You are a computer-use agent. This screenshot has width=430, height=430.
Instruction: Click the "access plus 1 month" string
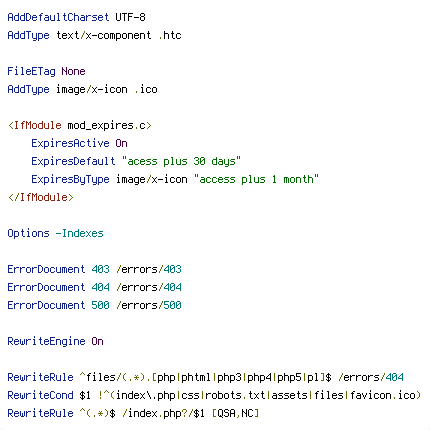pyautogui.click(x=256, y=179)
